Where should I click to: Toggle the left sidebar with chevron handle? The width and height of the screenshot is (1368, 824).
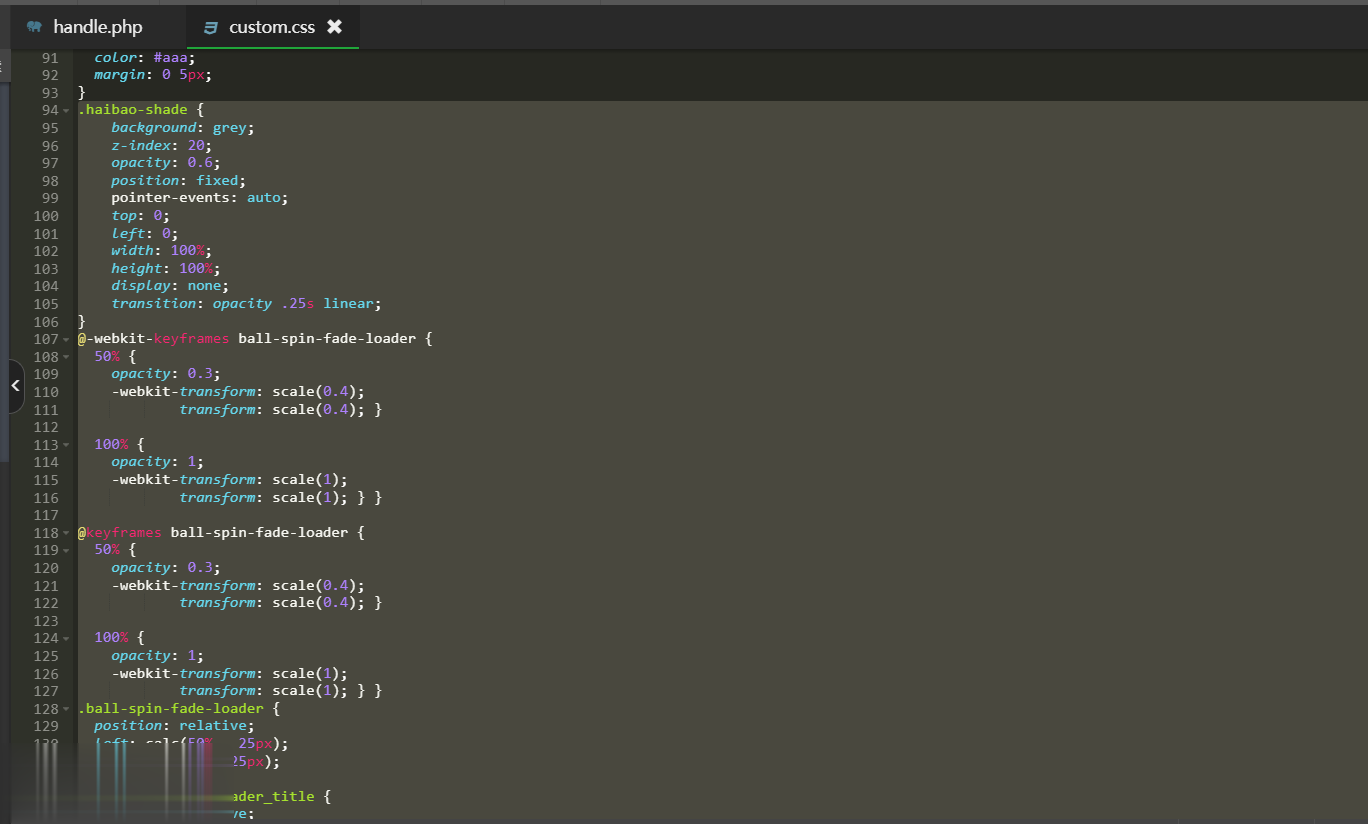[x=15, y=386]
